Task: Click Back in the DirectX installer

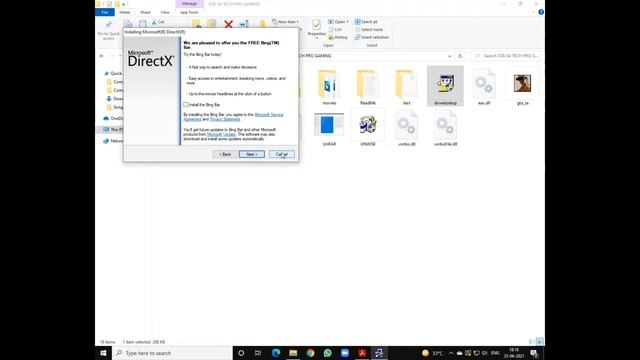Action: tap(225, 154)
